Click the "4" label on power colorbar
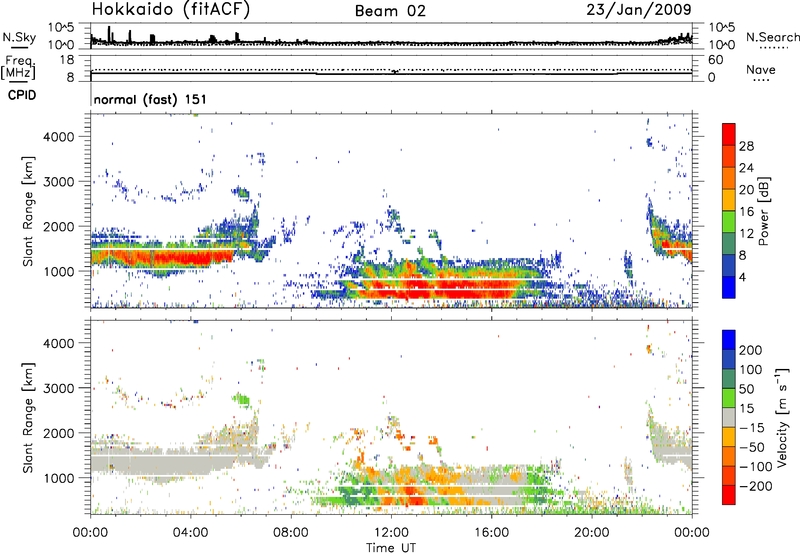 click(x=743, y=277)
